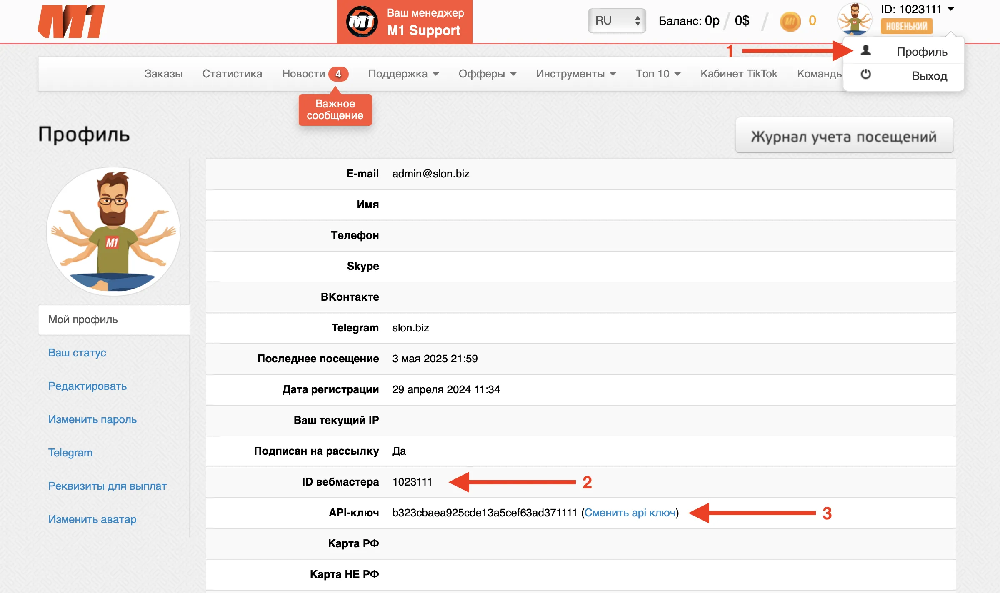This screenshot has height=593, width=1000.
Task: Click the Ваш менеджер M1 Support banner
Action: point(405,22)
